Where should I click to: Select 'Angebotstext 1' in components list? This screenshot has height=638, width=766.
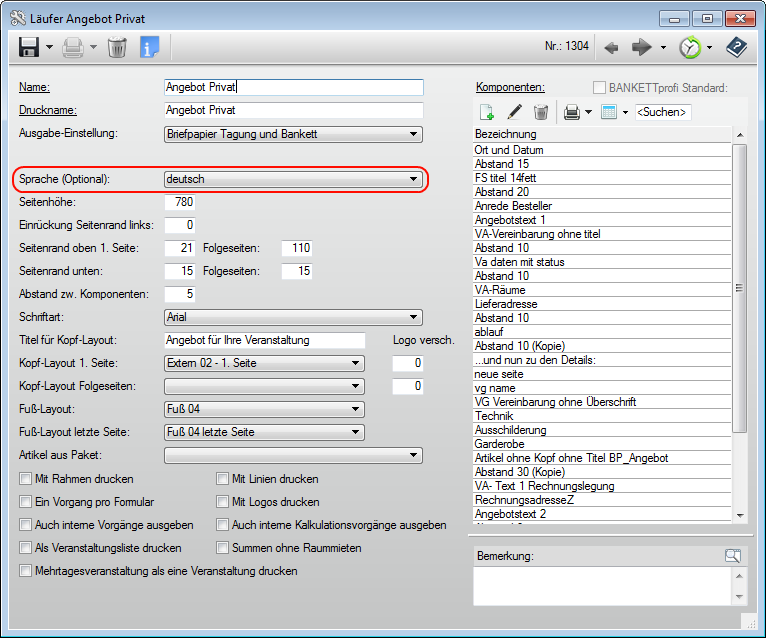(x=510, y=219)
